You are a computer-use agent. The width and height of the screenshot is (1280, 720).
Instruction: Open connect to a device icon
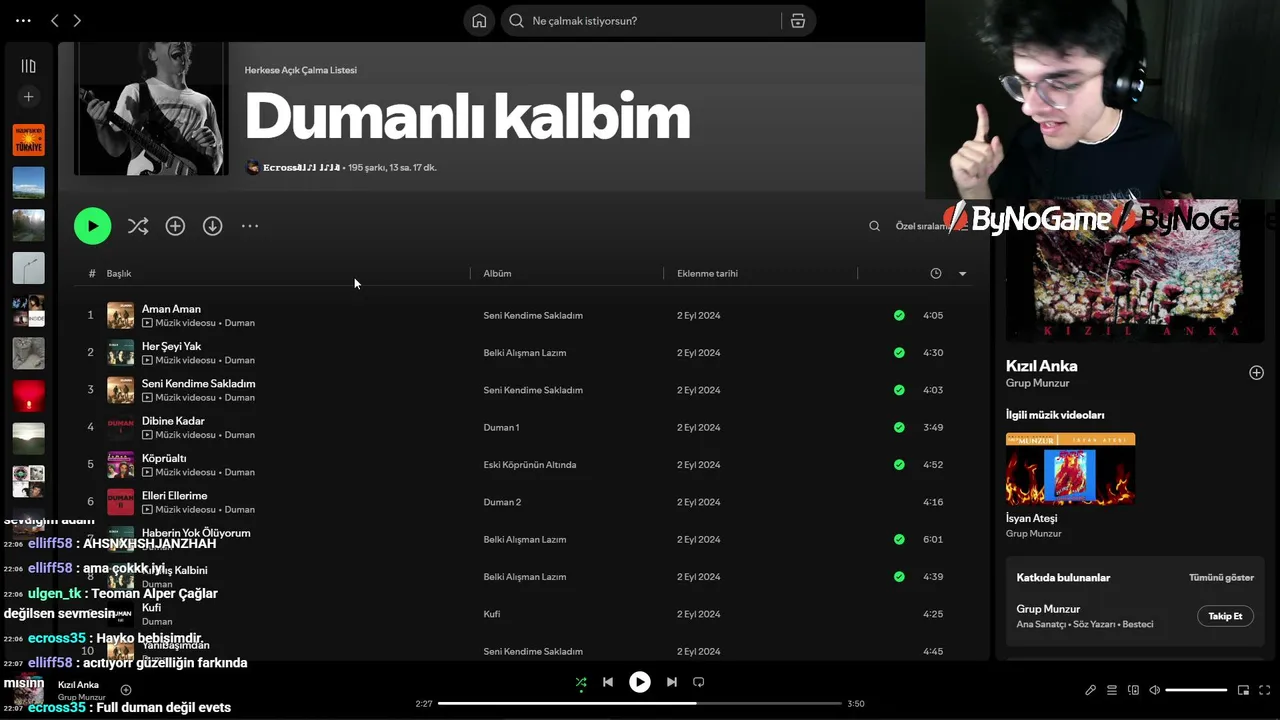click(1133, 690)
